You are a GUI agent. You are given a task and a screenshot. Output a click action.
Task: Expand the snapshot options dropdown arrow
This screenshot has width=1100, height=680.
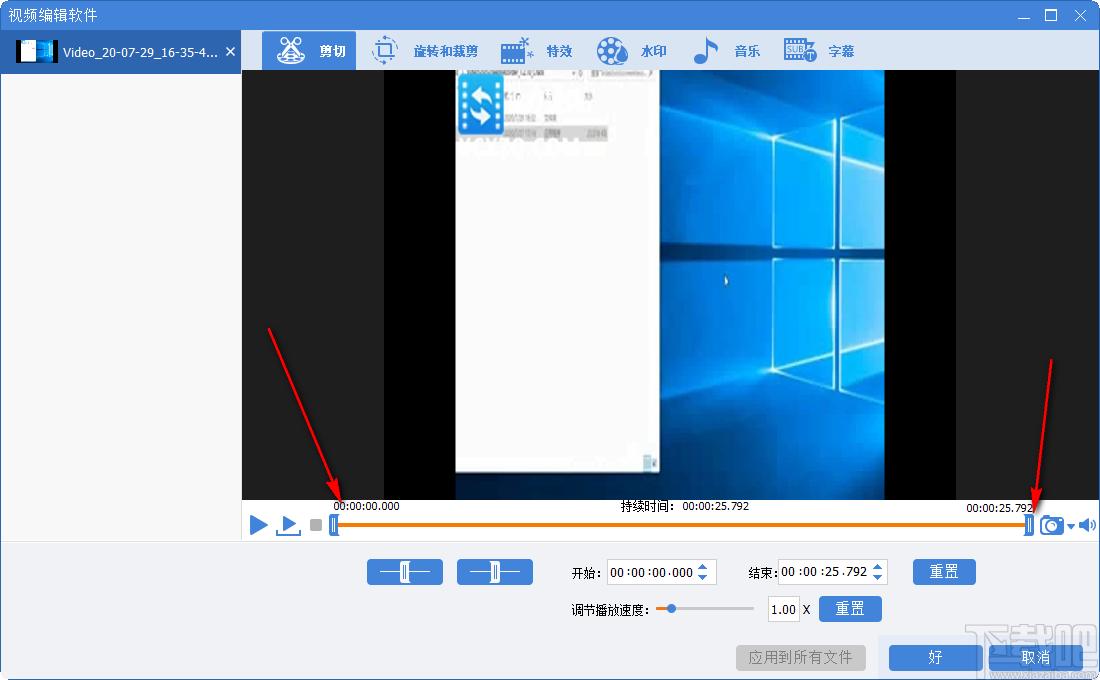(x=1071, y=526)
